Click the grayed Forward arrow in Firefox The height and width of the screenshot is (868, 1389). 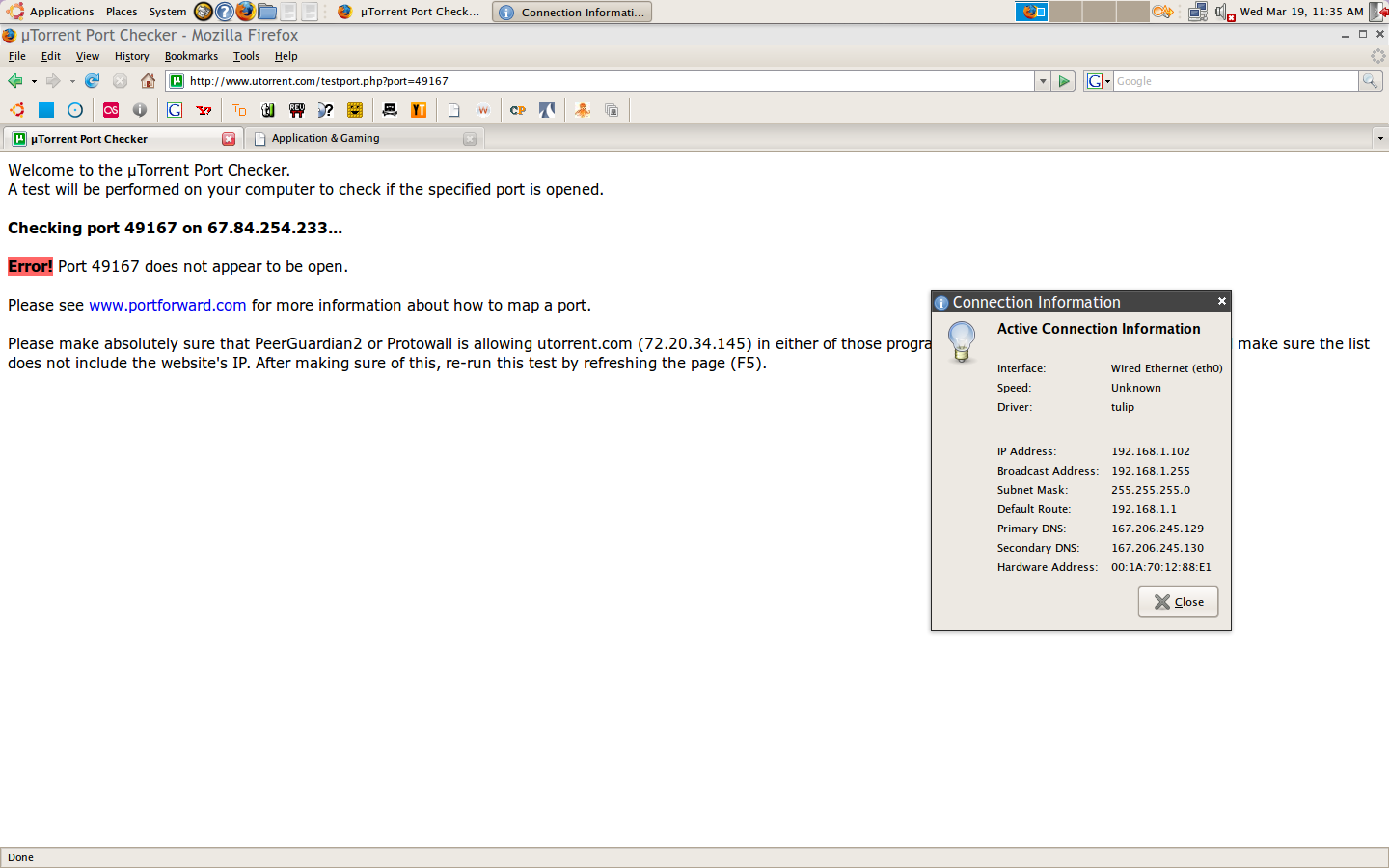point(53,81)
